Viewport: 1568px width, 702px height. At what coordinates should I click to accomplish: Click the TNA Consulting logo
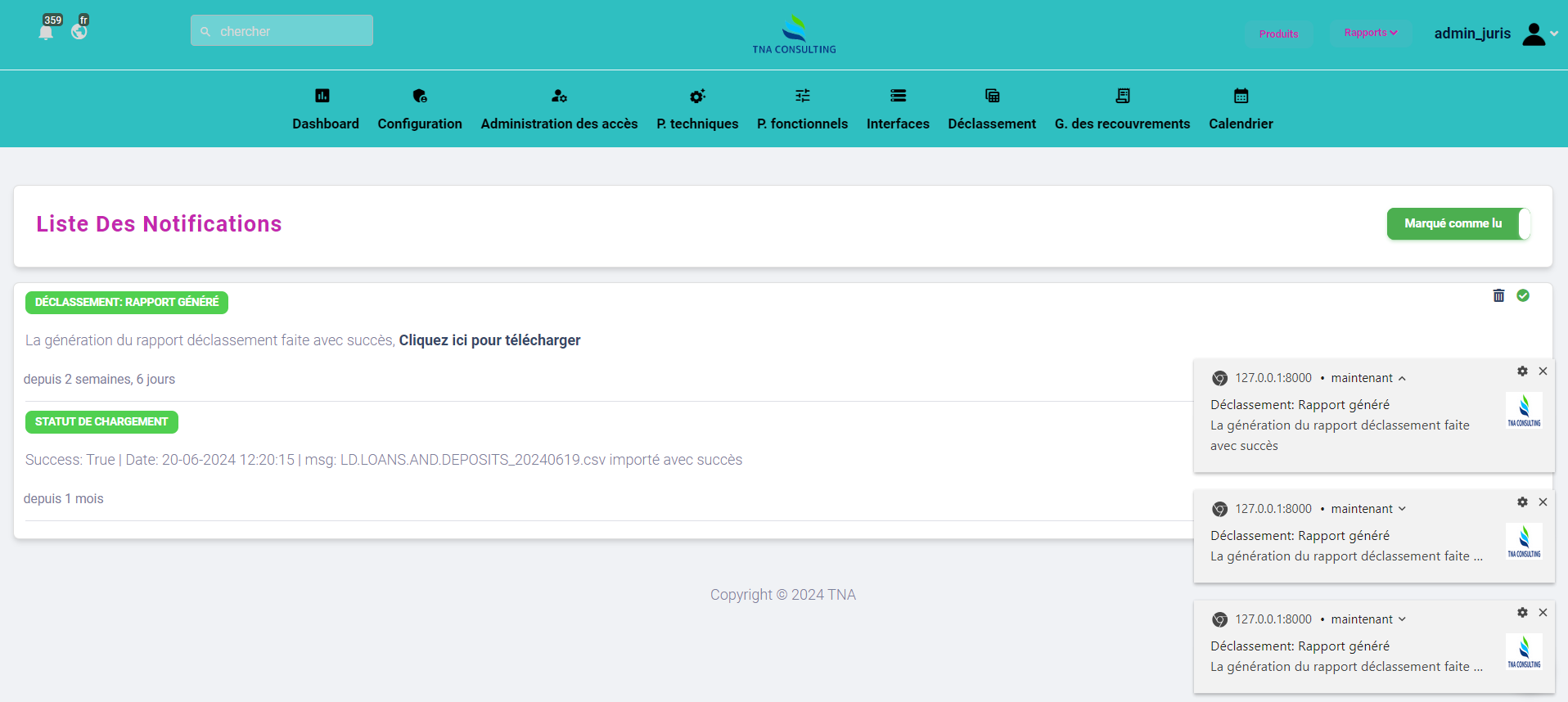[794, 34]
